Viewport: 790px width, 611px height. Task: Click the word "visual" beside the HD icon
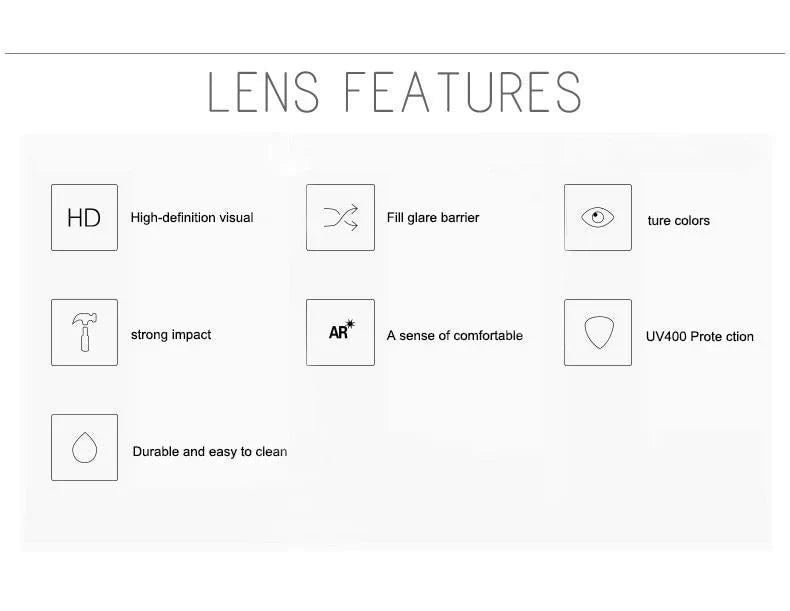tap(236, 217)
